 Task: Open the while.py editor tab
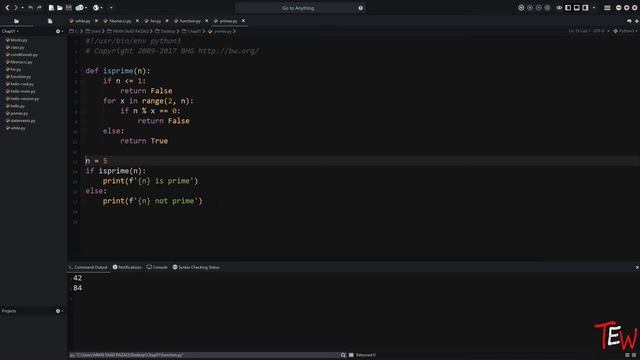82,21
